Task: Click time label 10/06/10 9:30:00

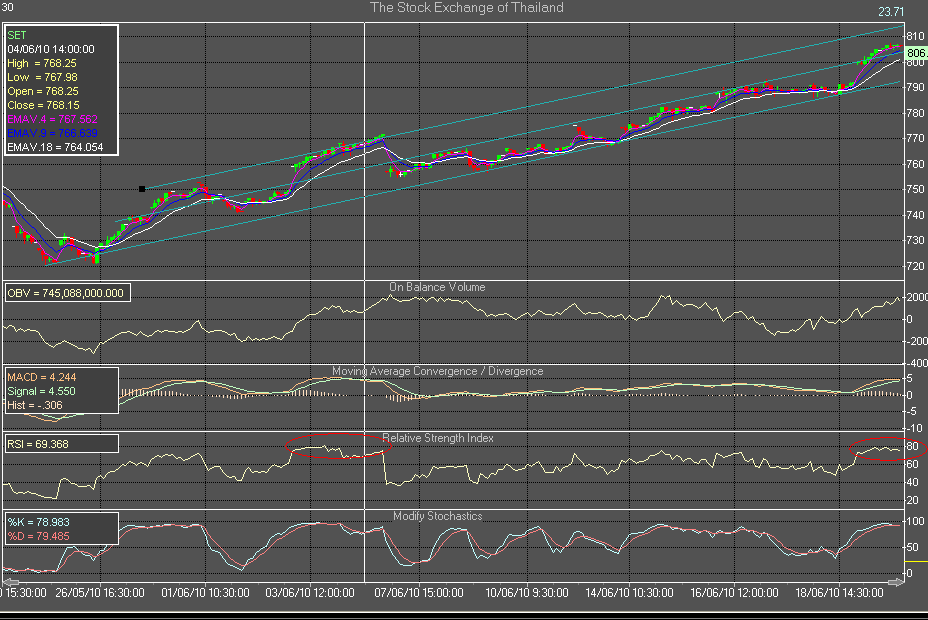Action: point(527,592)
